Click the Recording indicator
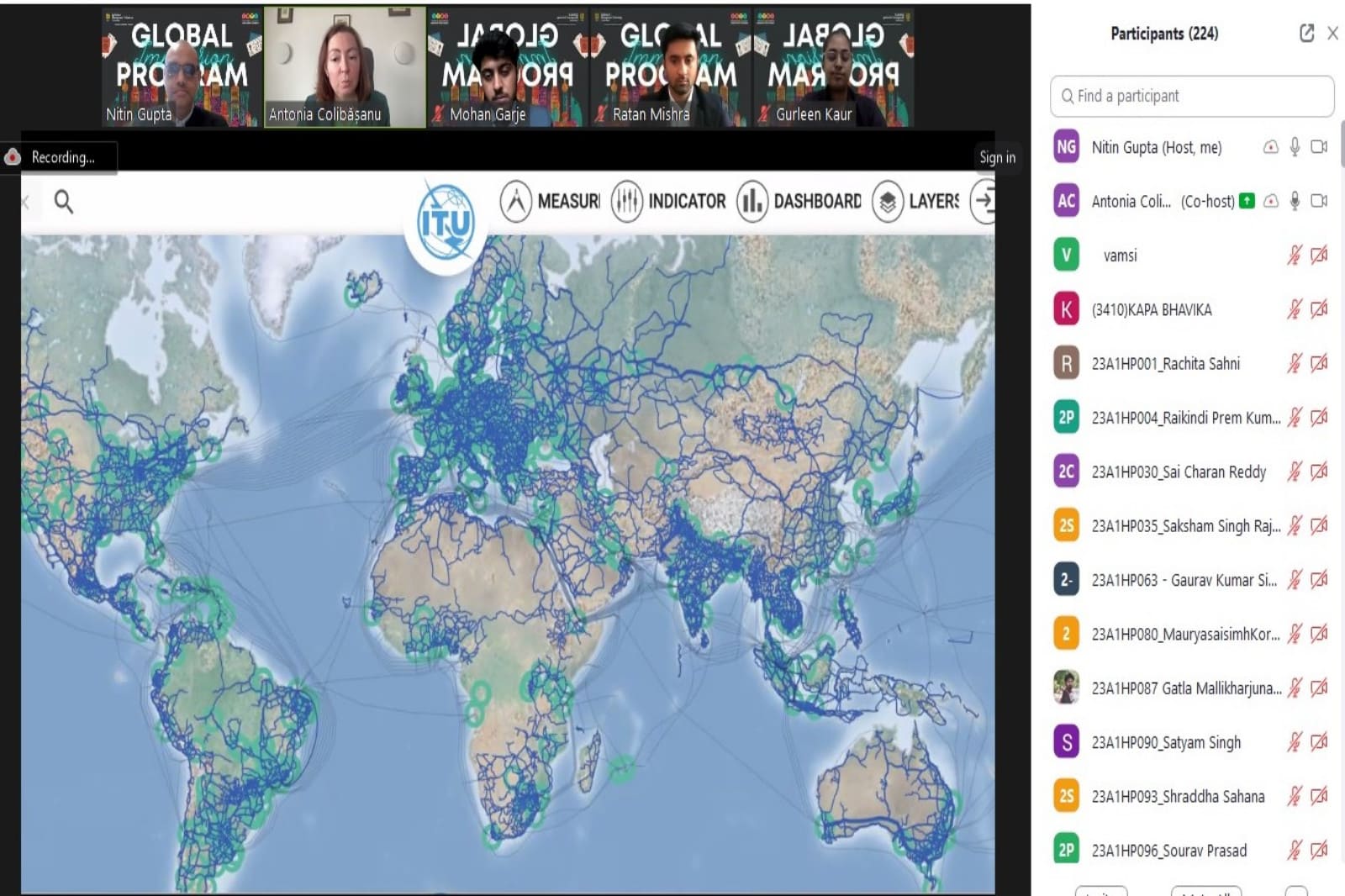 [x=57, y=157]
